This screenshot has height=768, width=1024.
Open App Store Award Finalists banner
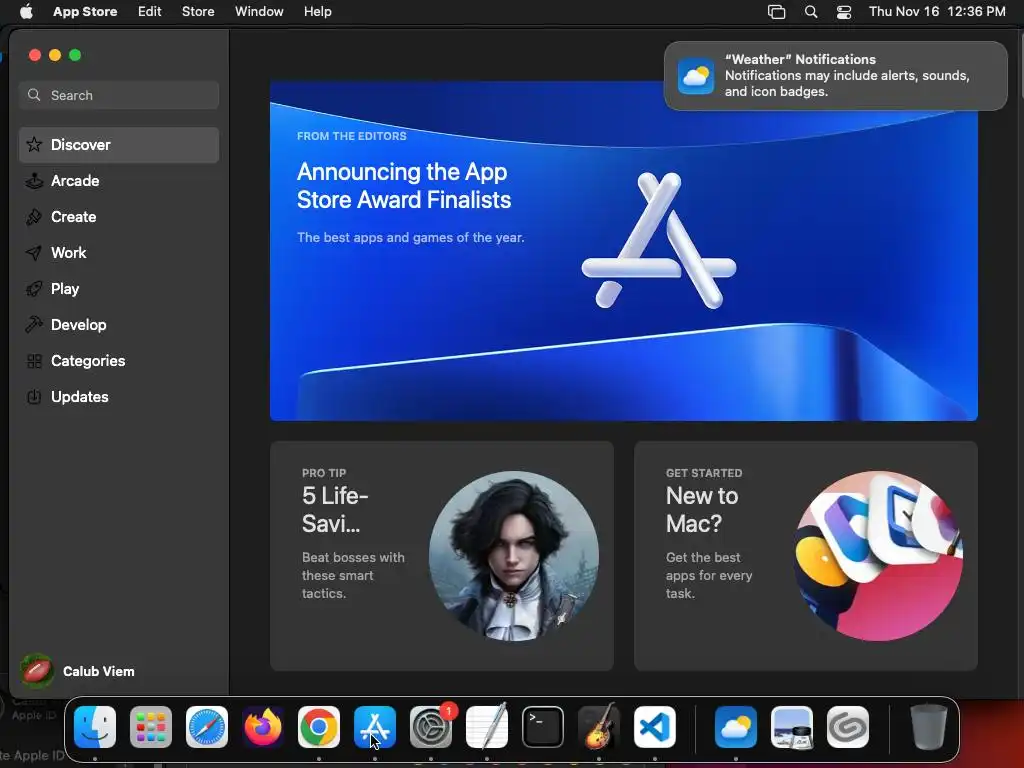tap(624, 251)
